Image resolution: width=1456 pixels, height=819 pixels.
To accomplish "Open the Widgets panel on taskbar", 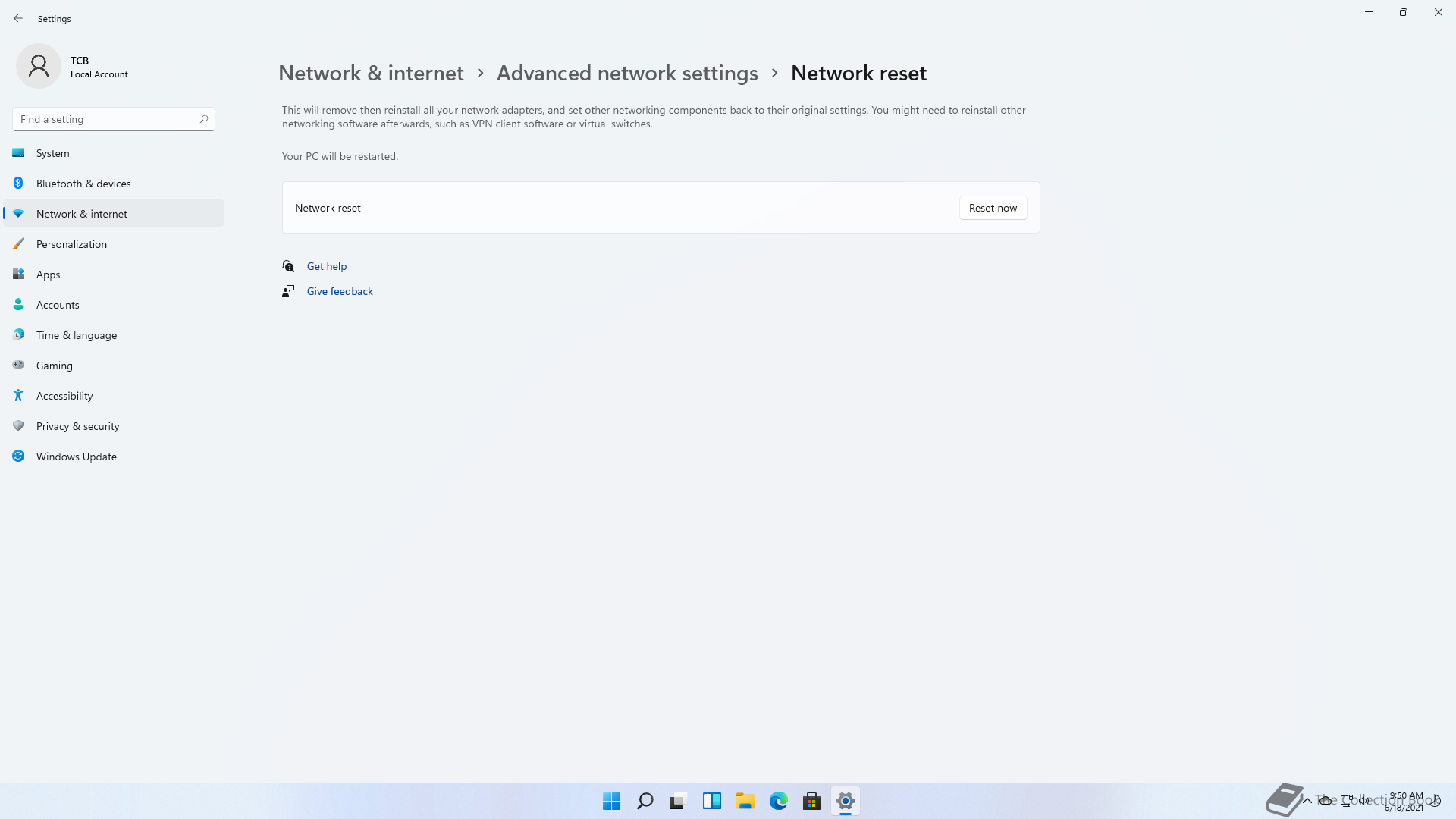I will [711, 801].
